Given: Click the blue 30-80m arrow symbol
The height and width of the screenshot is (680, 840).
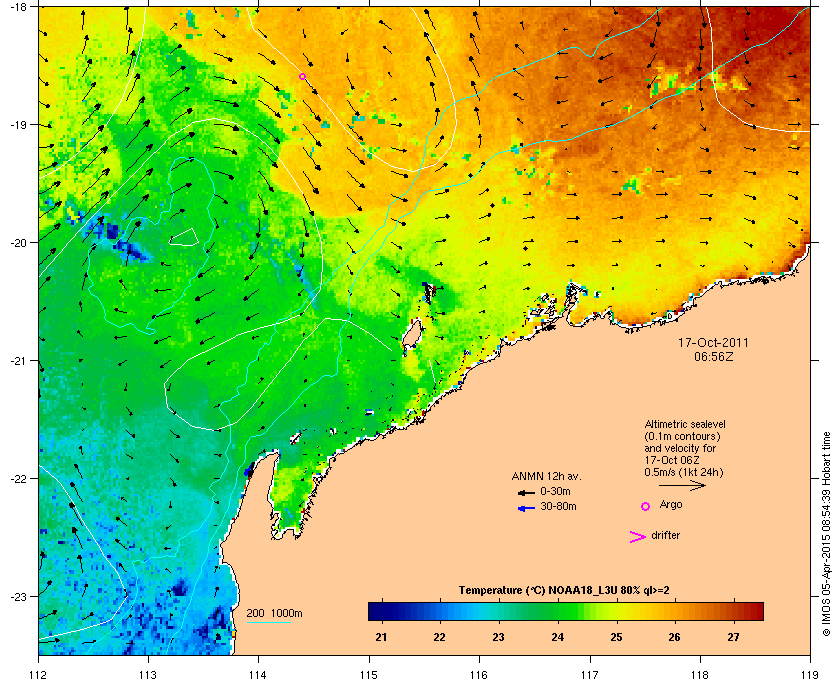Looking at the screenshot, I should tap(527, 508).
